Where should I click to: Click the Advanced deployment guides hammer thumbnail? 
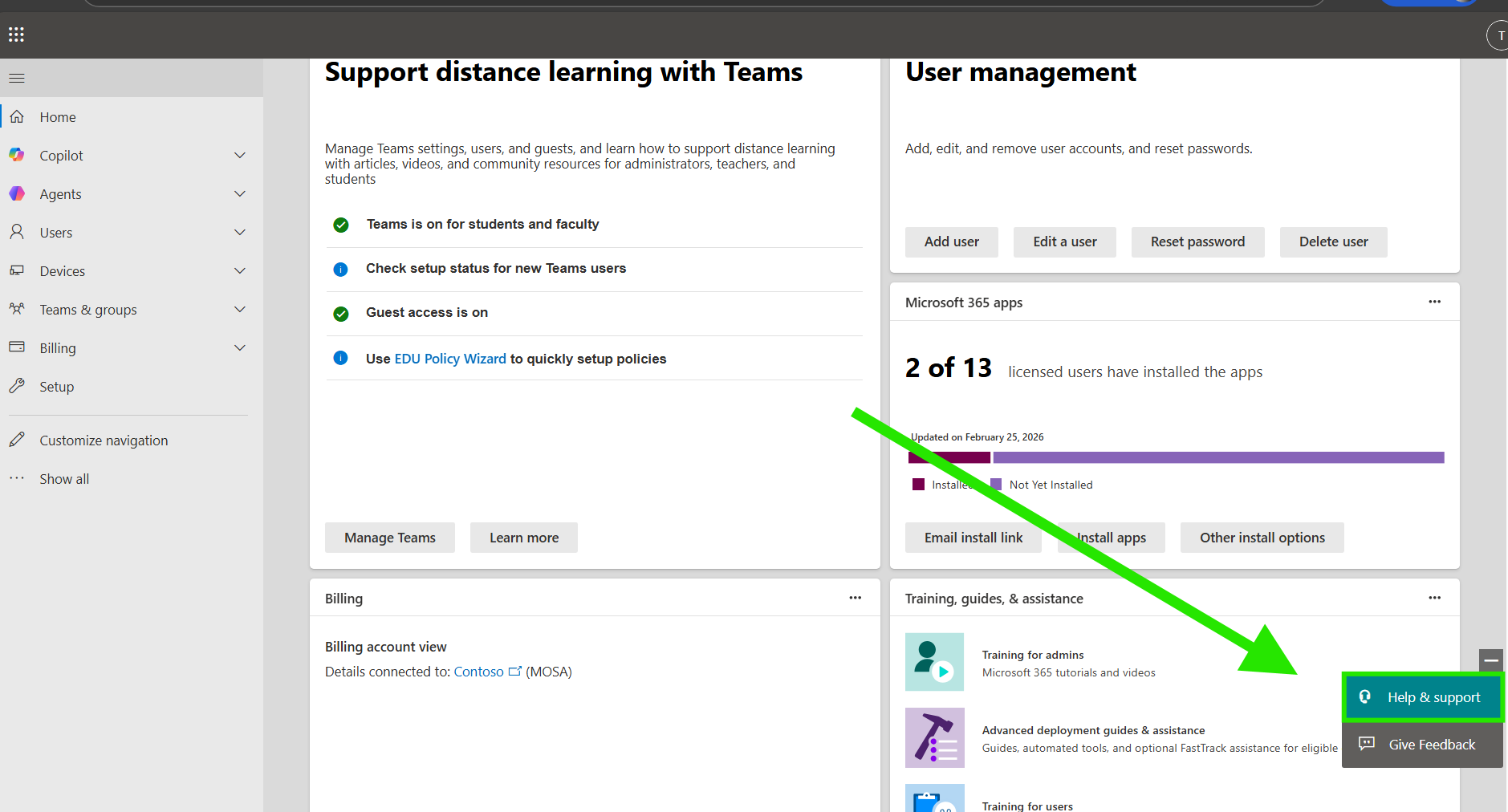[x=935, y=737]
